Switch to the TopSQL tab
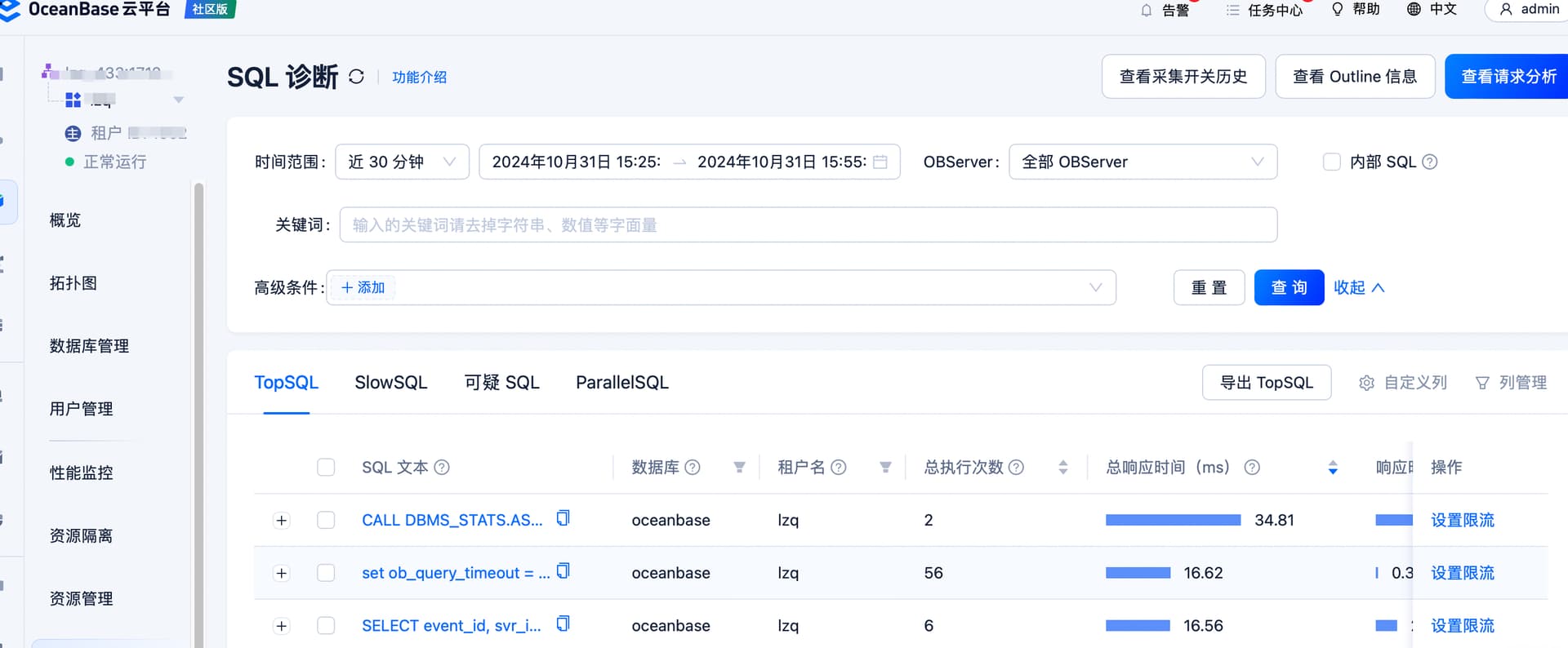The width and height of the screenshot is (1568, 648). 286,383
